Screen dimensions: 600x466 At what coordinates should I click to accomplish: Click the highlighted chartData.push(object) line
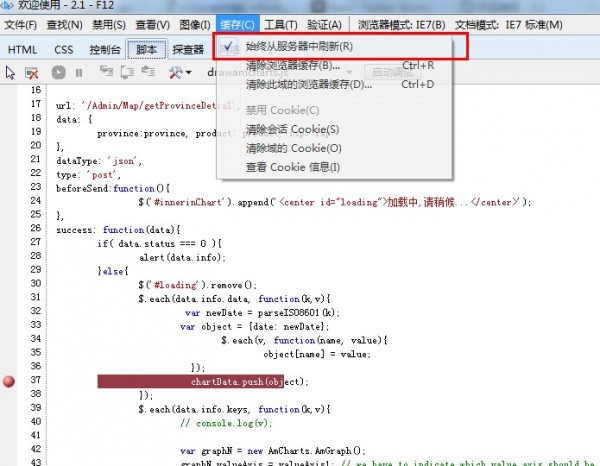(x=202, y=381)
